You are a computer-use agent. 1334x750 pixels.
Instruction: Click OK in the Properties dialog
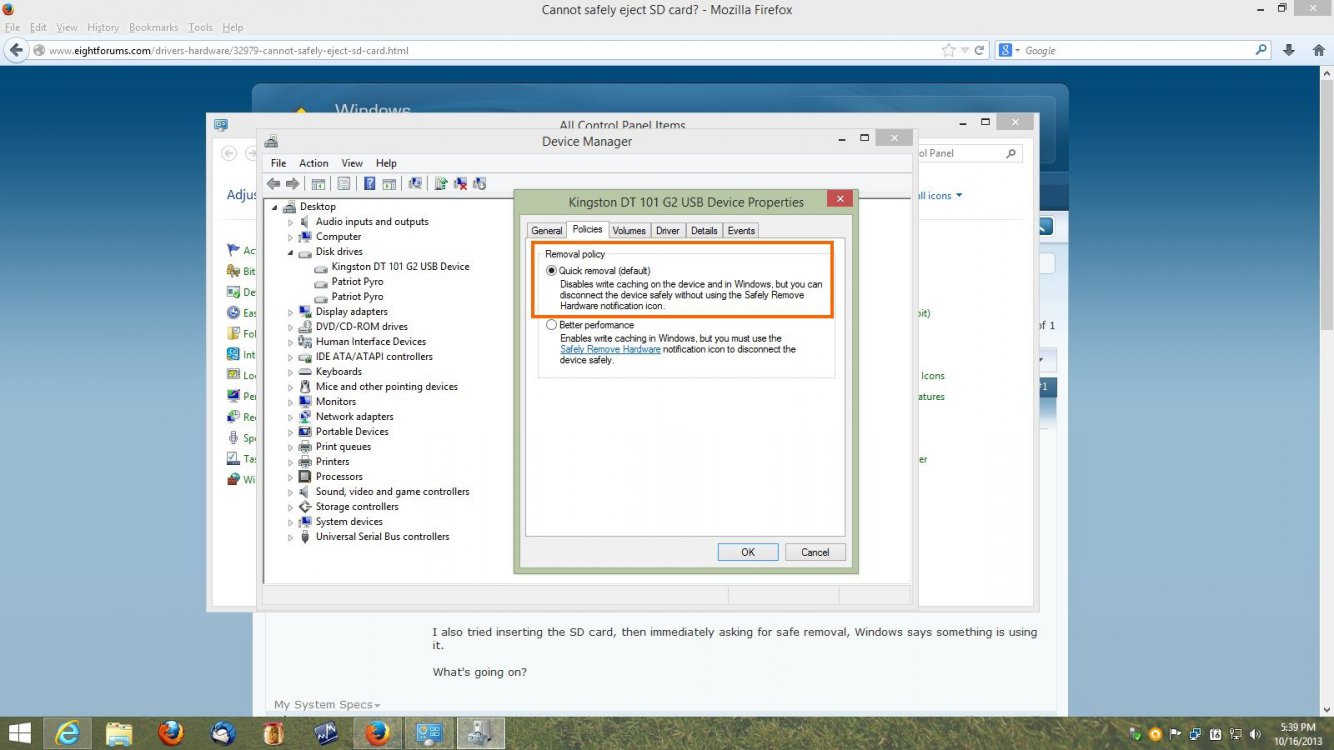click(x=748, y=552)
